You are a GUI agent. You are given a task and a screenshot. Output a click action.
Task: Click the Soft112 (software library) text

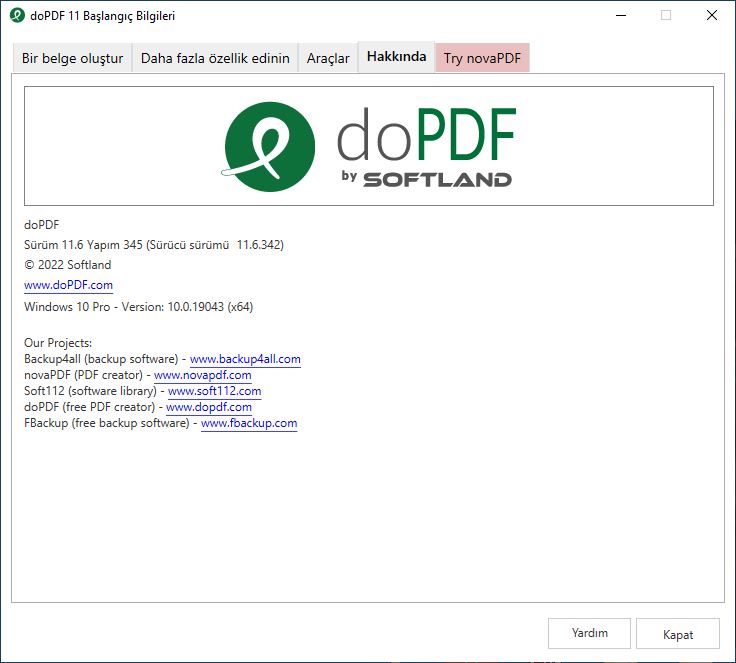pyautogui.click(x=90, y=391)
